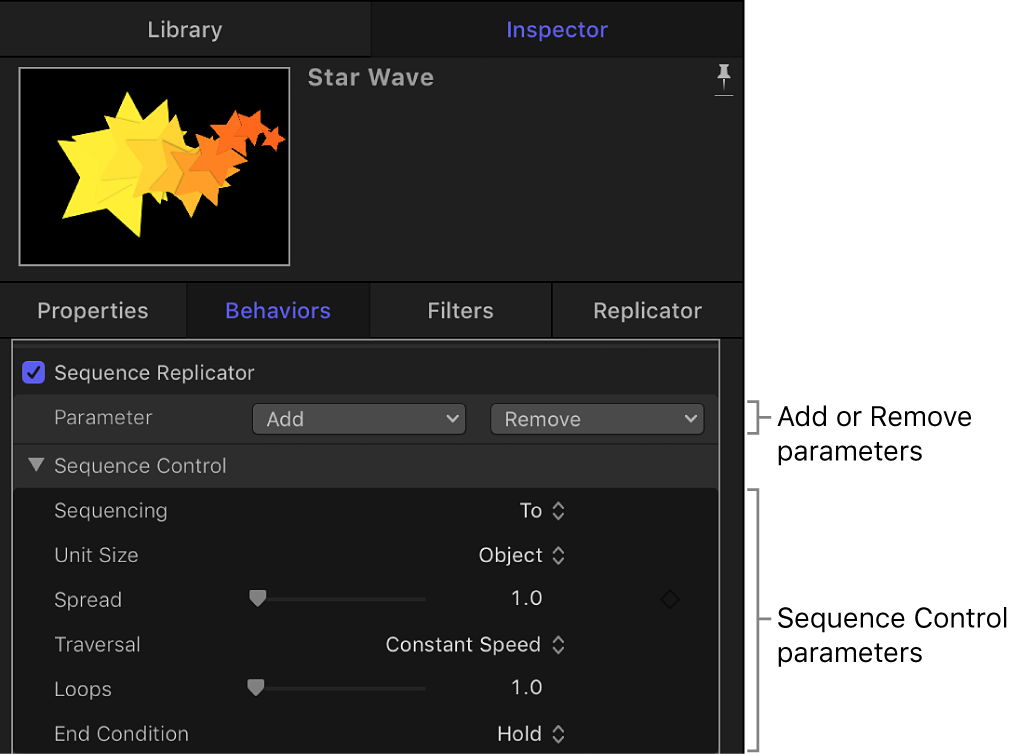Switch to the Filters tab
The width and height of the screenshot is (1021, 755).
460,311
